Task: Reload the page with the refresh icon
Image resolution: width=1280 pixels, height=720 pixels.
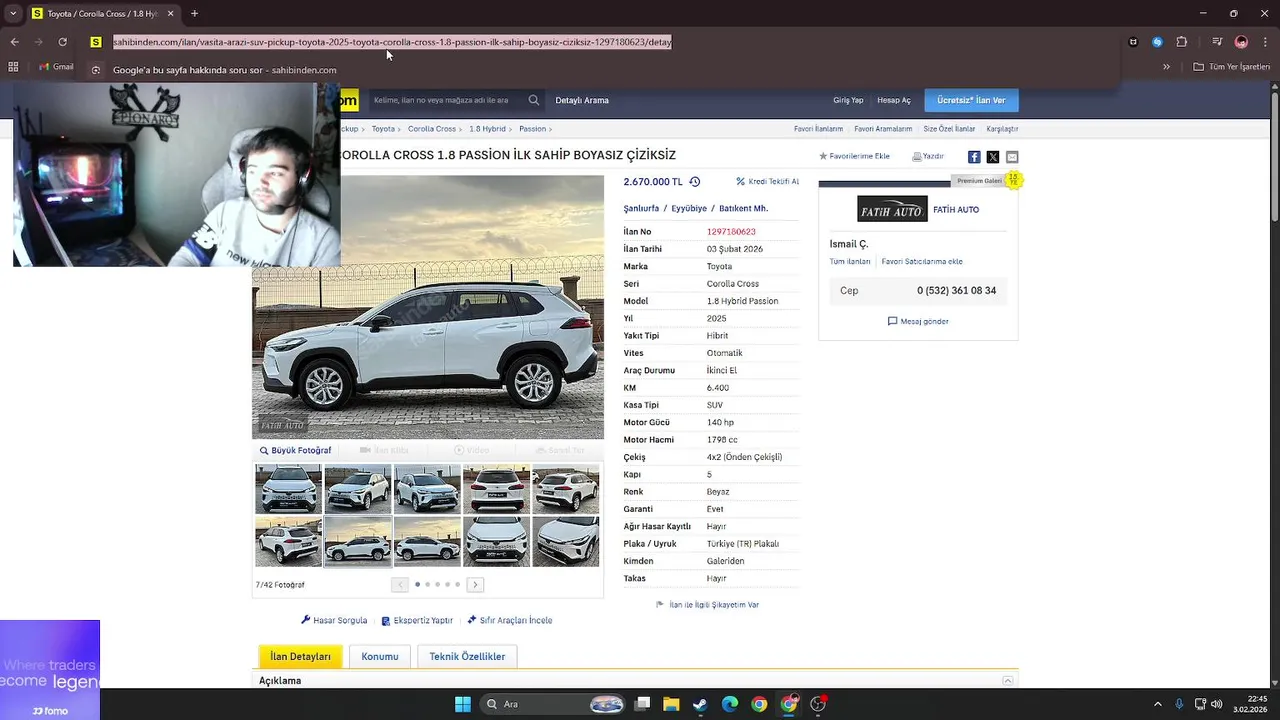Action: click(x=62, y=42)
